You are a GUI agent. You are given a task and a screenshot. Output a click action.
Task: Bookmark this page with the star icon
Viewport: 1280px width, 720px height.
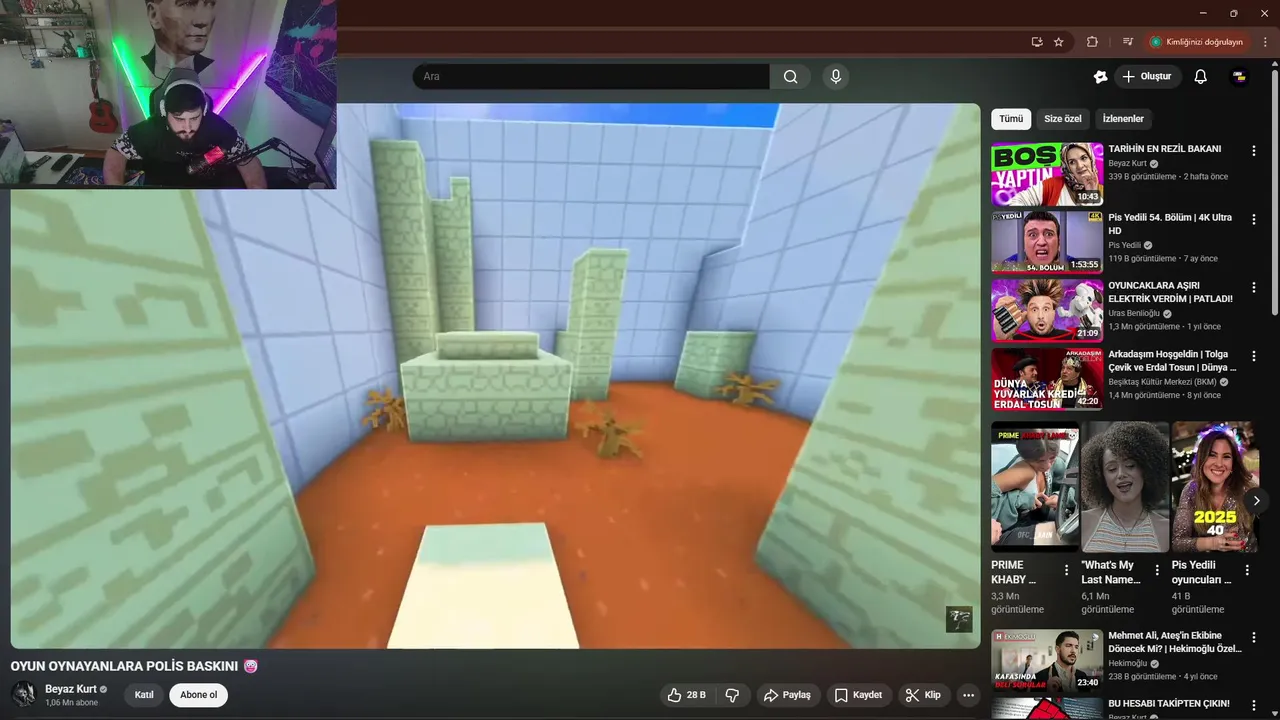(x=1059, y=42)
